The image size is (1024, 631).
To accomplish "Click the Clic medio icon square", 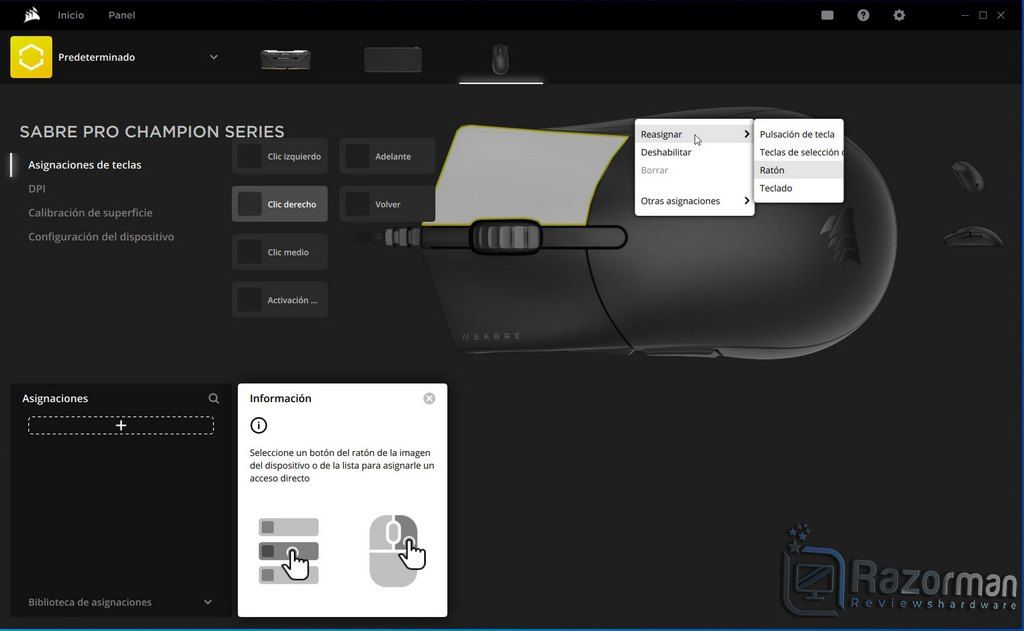I will (249, 252).
